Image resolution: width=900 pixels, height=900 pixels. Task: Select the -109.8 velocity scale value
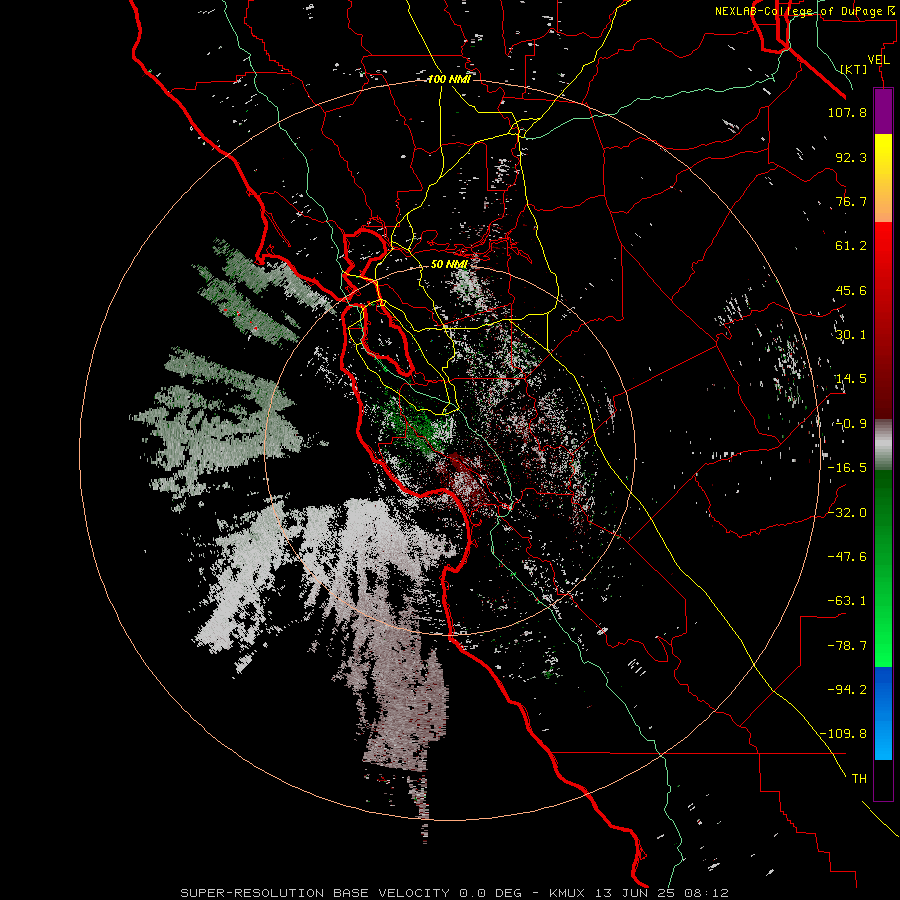click(843, 734)
